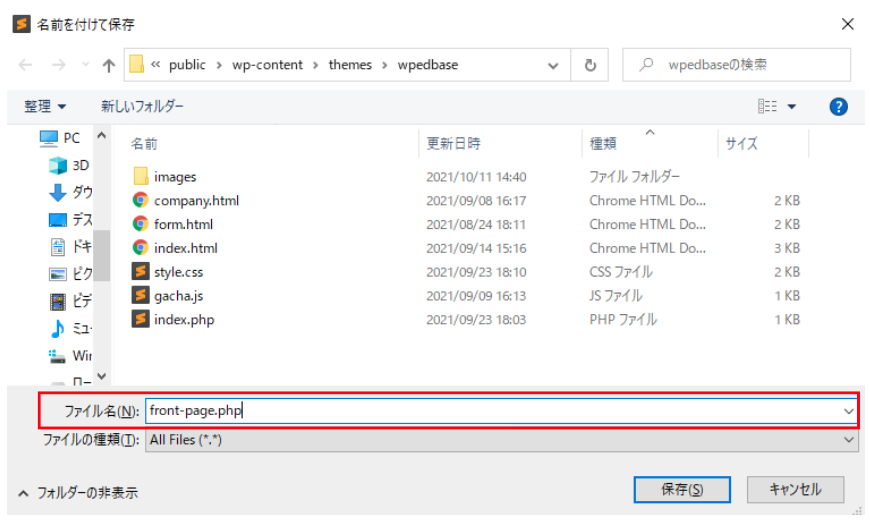Click the sidebar scroll up arrow
This screenshot has height=521, width=870.
point(102,135)
